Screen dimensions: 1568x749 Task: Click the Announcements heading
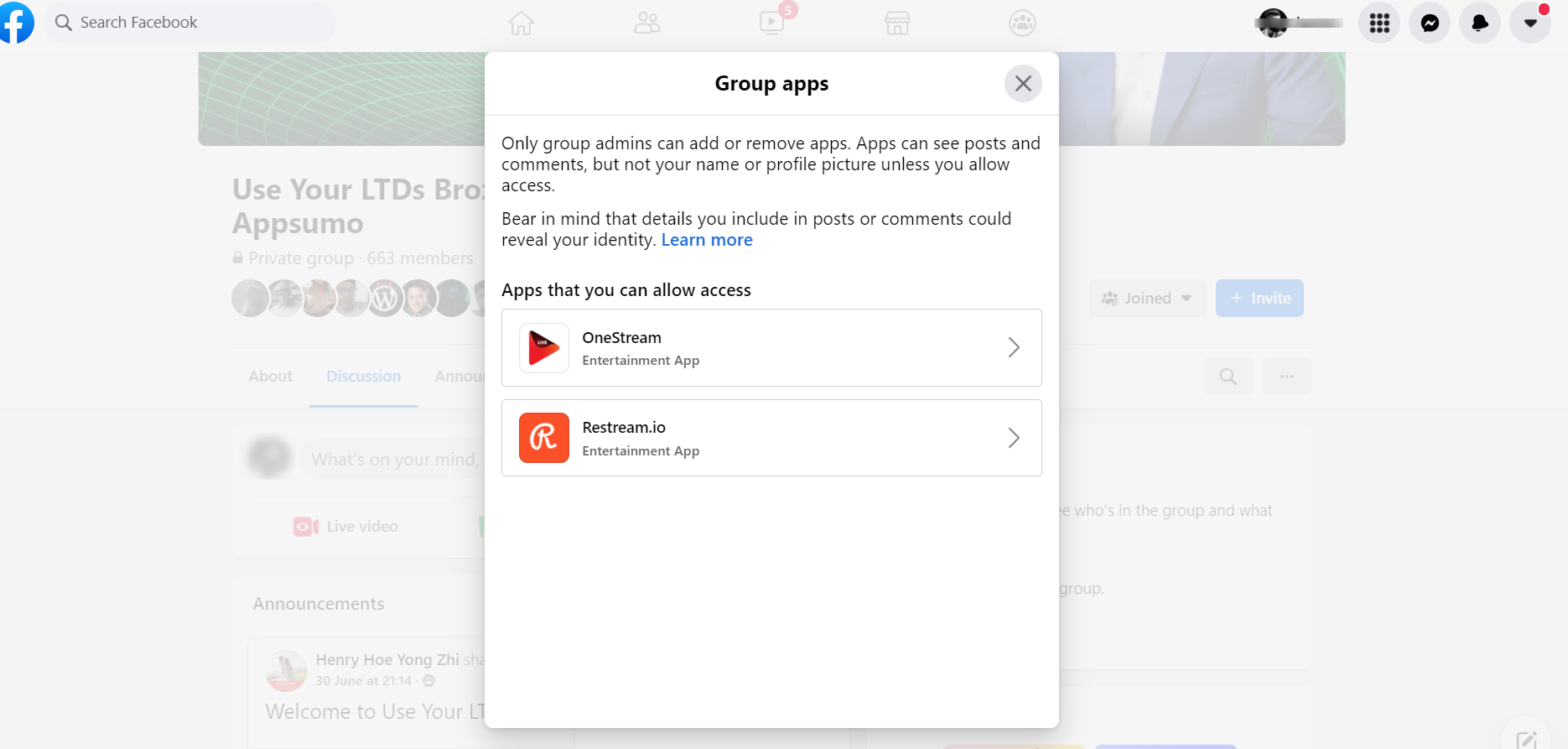319,604
